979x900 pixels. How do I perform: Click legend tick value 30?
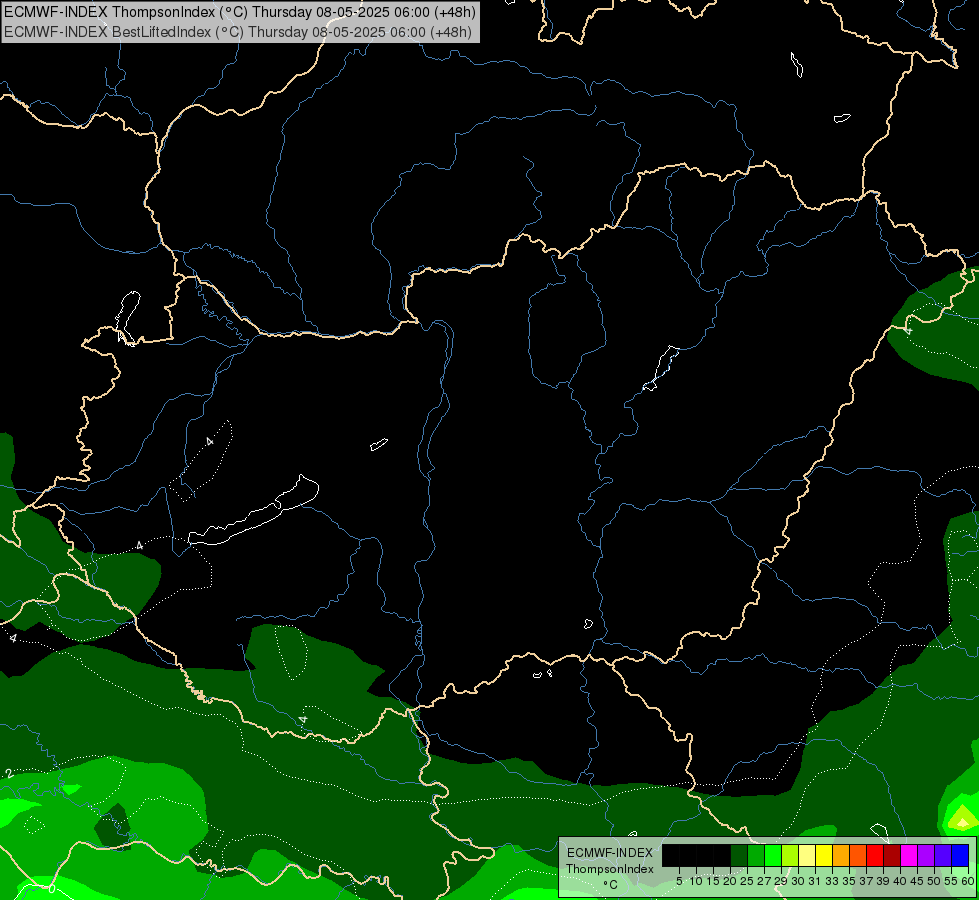tap(798, 881)
